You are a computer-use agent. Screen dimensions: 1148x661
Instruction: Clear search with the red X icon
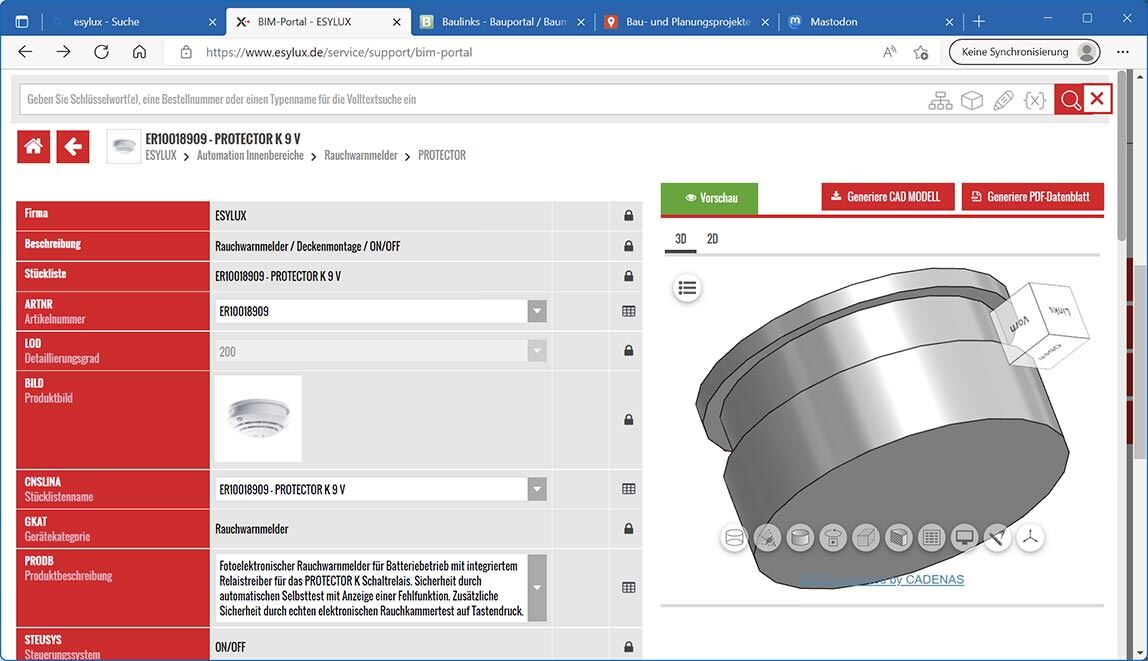(1097, 99)
